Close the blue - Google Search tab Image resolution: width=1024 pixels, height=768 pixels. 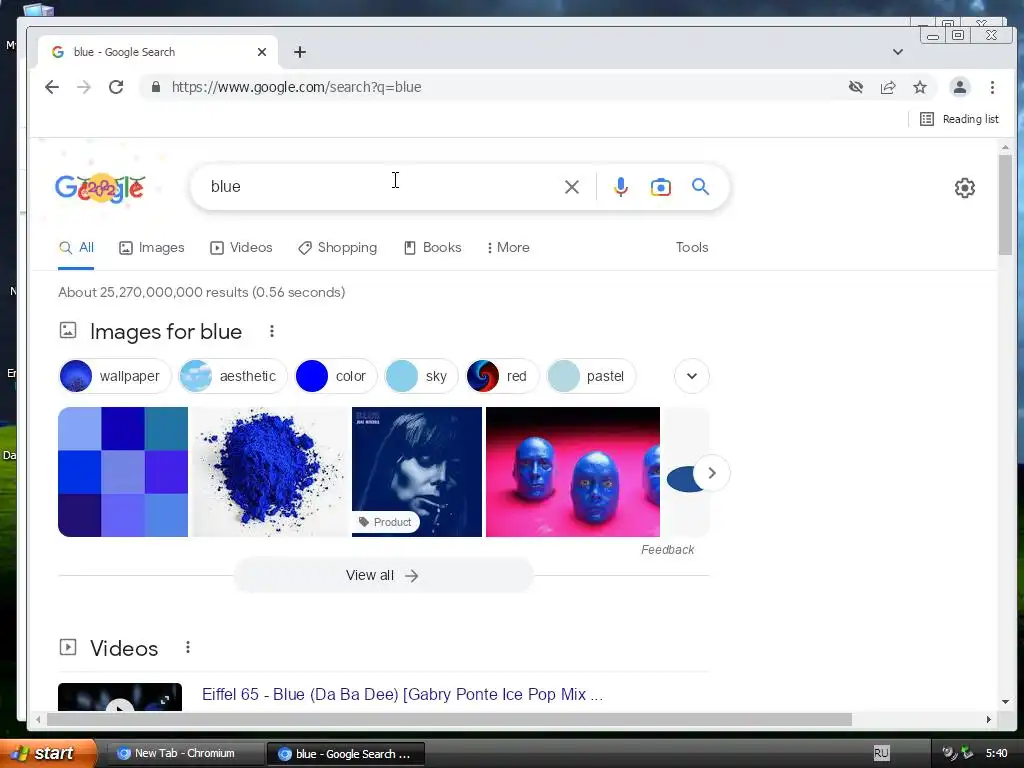(x=262, y=52)
